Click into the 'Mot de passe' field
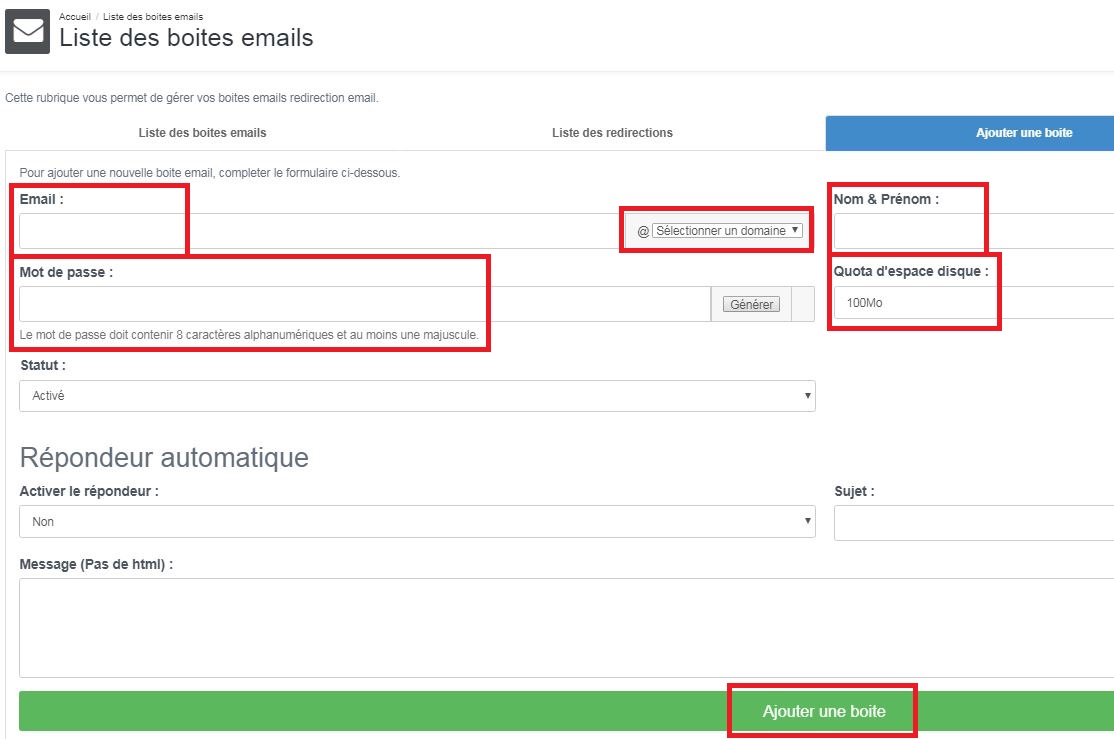1114x739 pixels. click(364, 304)
